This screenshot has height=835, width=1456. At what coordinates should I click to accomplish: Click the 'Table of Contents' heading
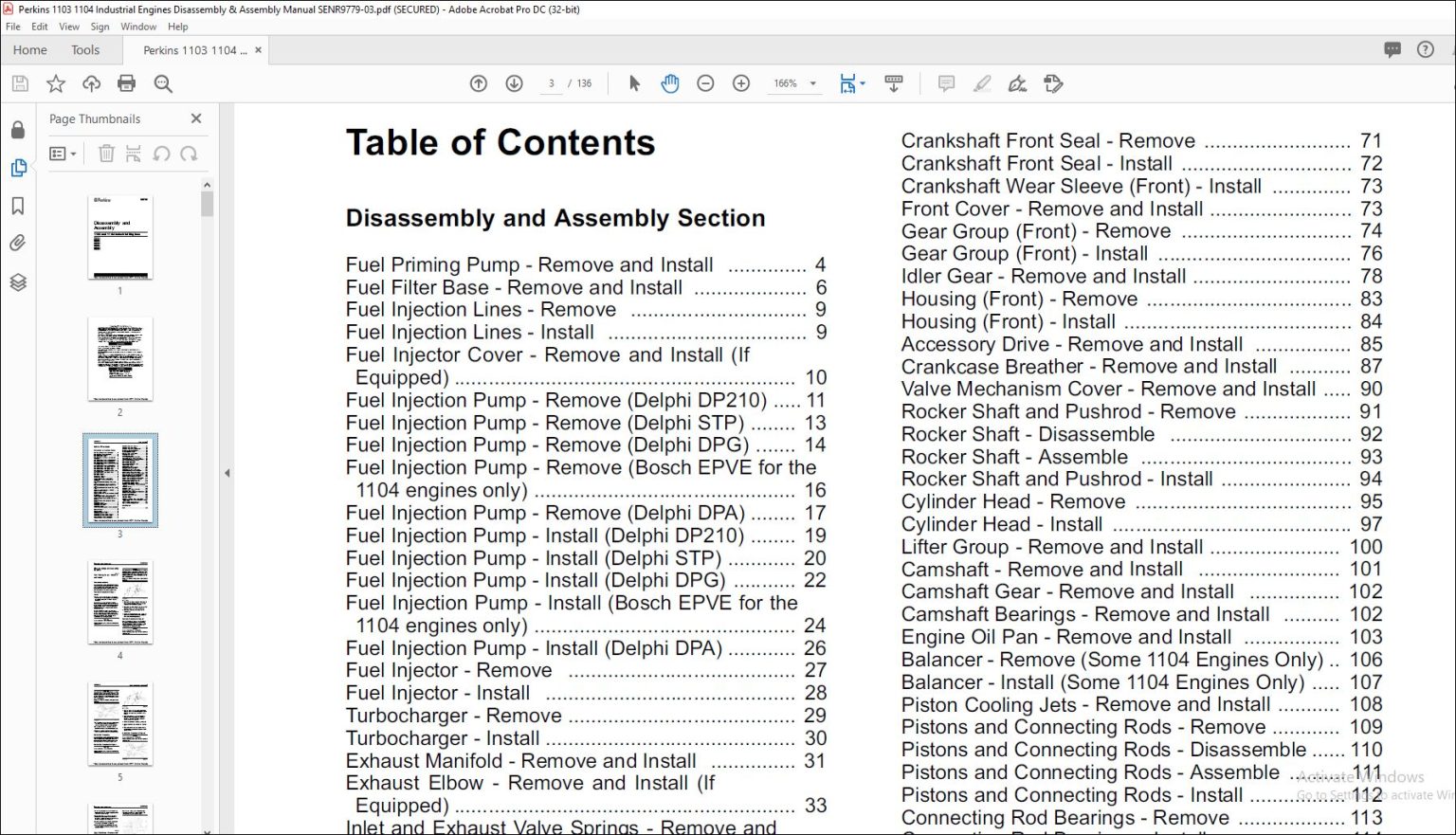(500, 142)
